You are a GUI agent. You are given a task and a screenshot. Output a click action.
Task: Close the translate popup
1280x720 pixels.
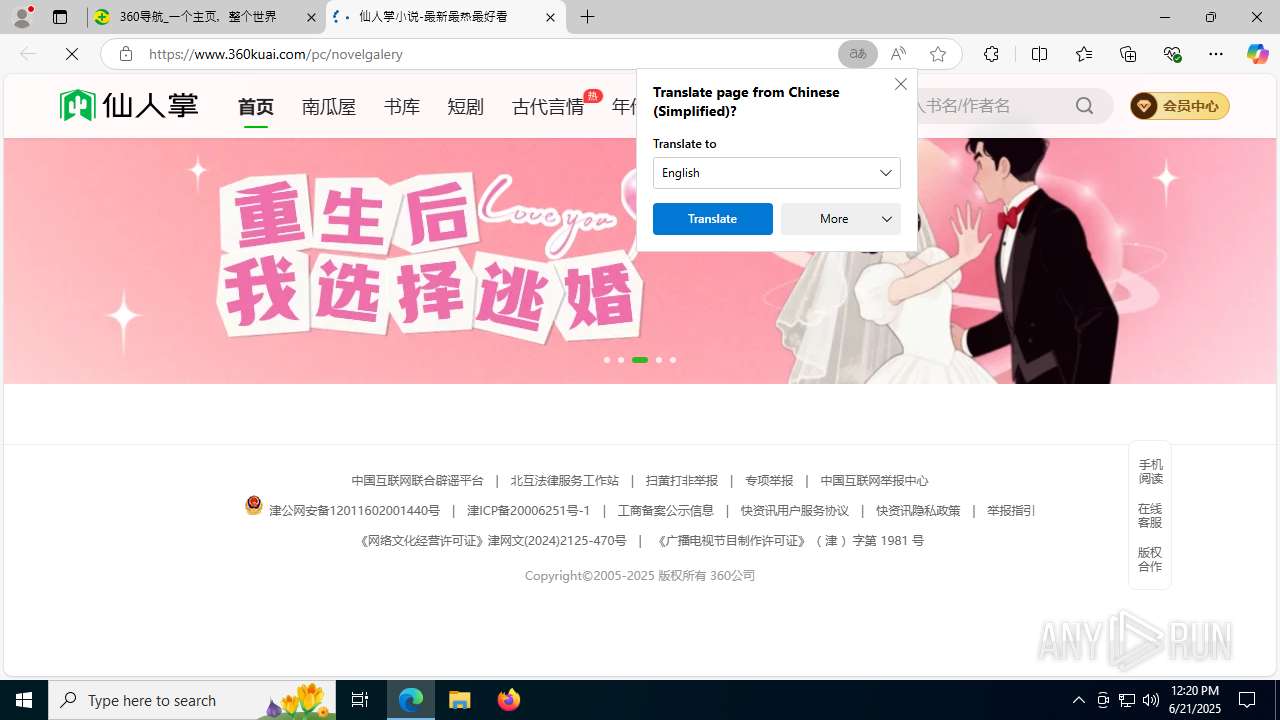coord(901,84)
